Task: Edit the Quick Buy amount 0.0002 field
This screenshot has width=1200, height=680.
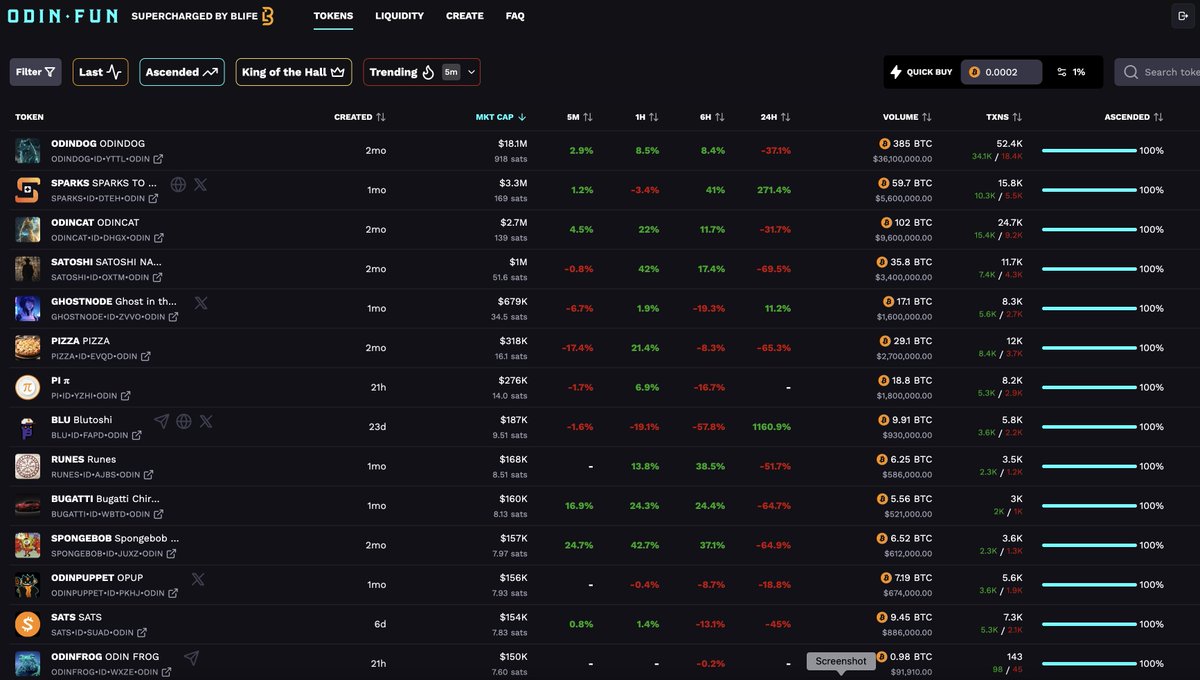Action: [1001, 72]
